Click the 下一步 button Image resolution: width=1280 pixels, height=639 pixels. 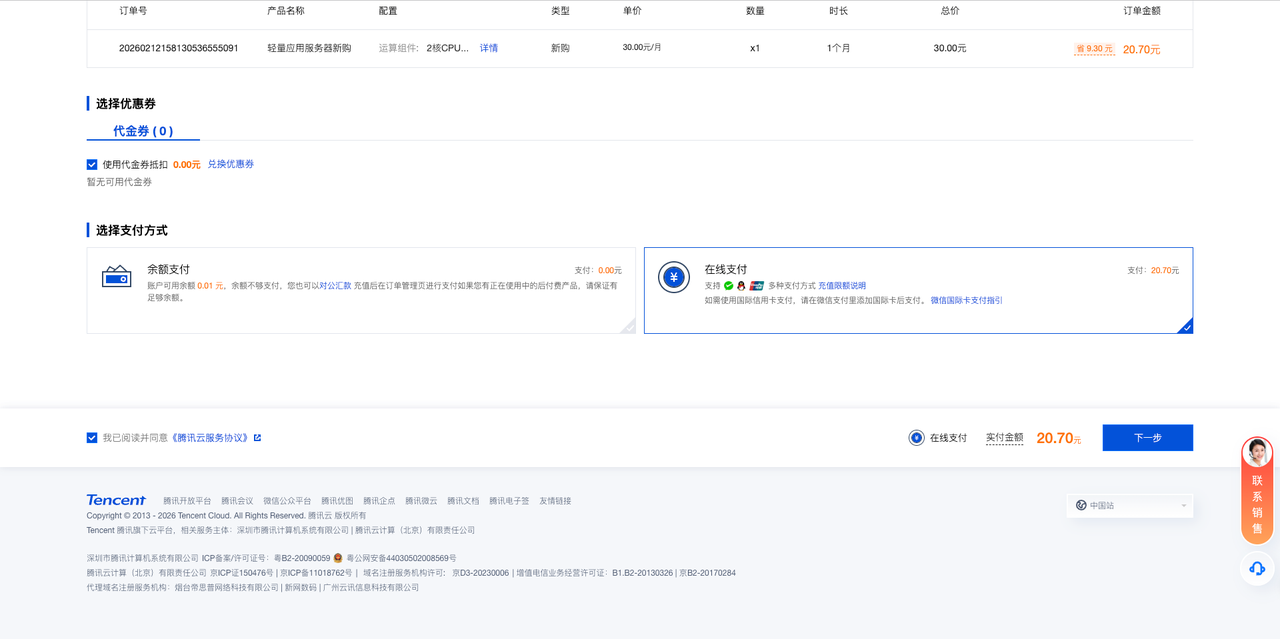pyautogui.click(x=1147, y=438)
